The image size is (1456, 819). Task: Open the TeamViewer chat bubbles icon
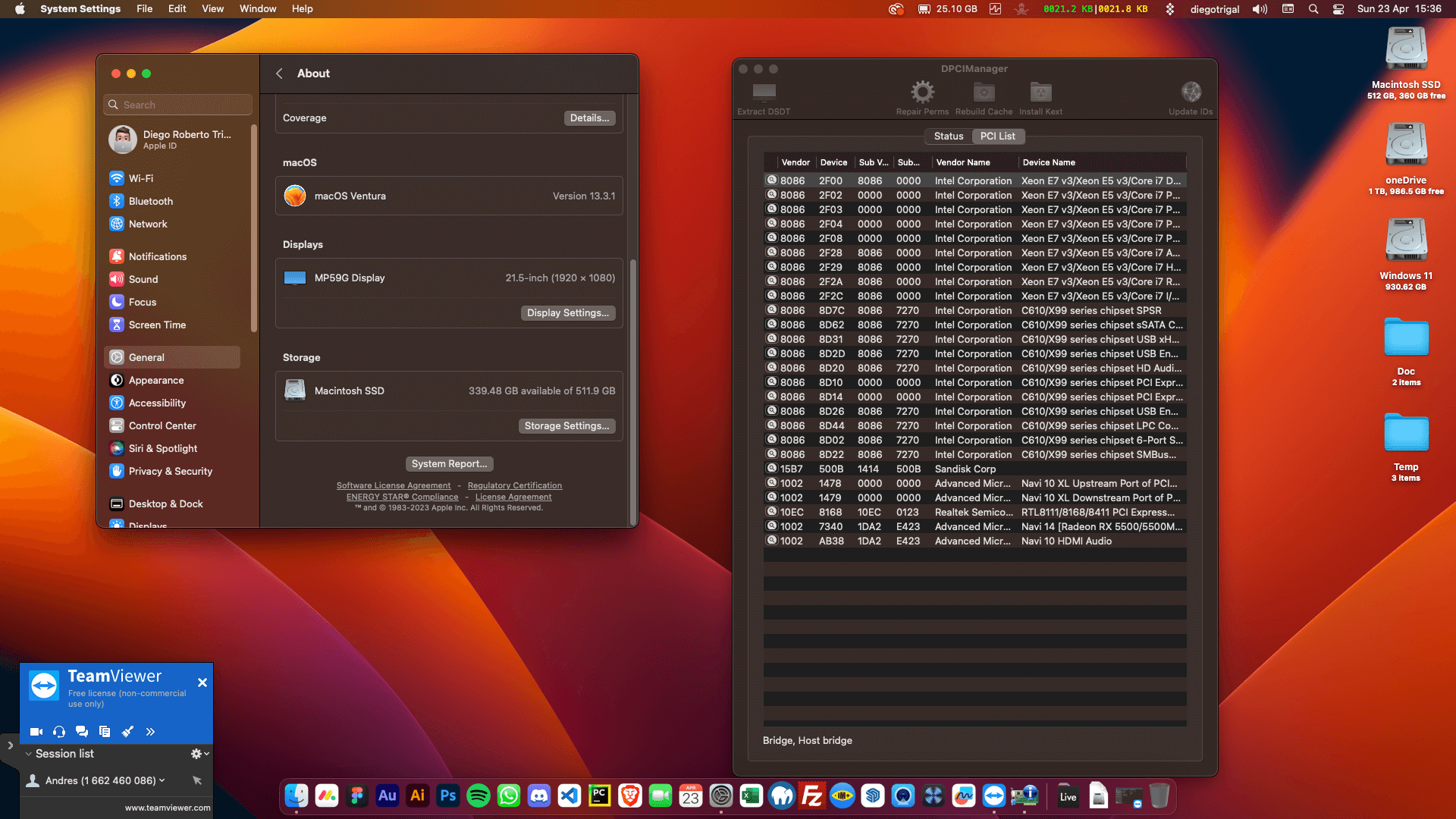82,732
